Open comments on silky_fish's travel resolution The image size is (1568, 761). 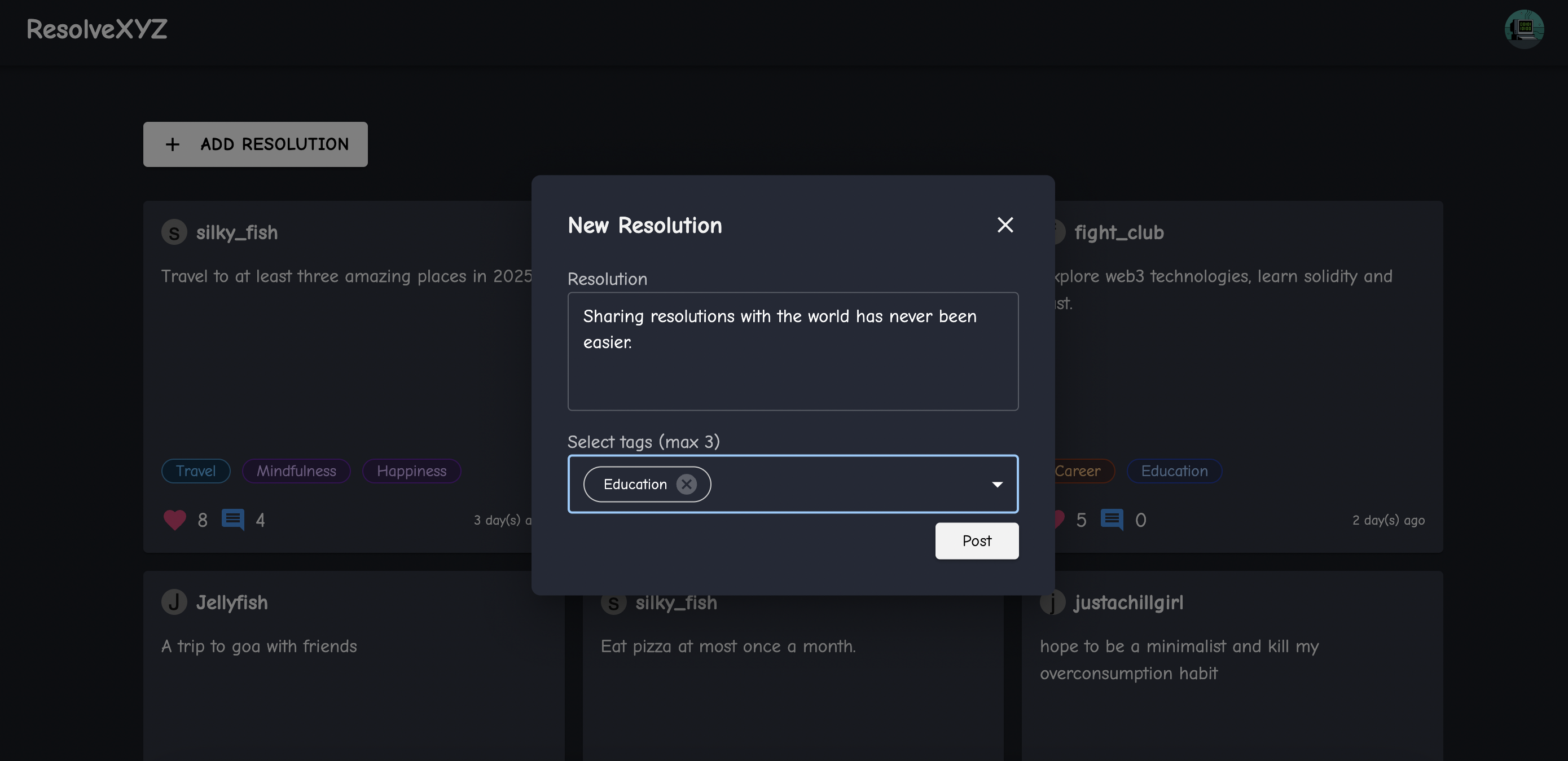tap(232, 520)
